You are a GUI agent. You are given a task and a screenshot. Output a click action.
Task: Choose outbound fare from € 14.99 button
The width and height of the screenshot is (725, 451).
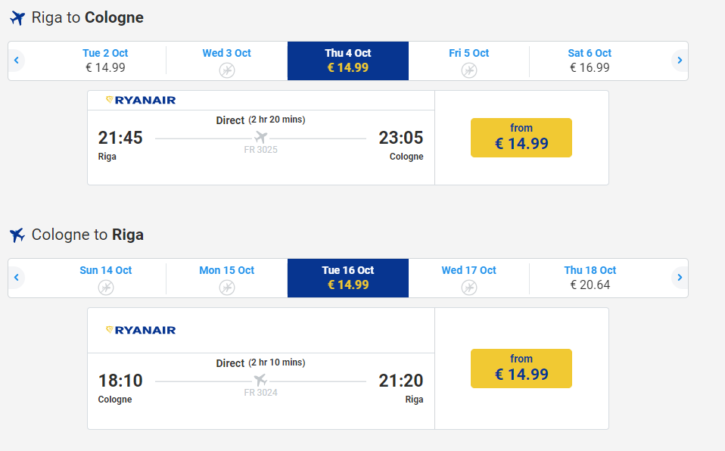(521, 137)
